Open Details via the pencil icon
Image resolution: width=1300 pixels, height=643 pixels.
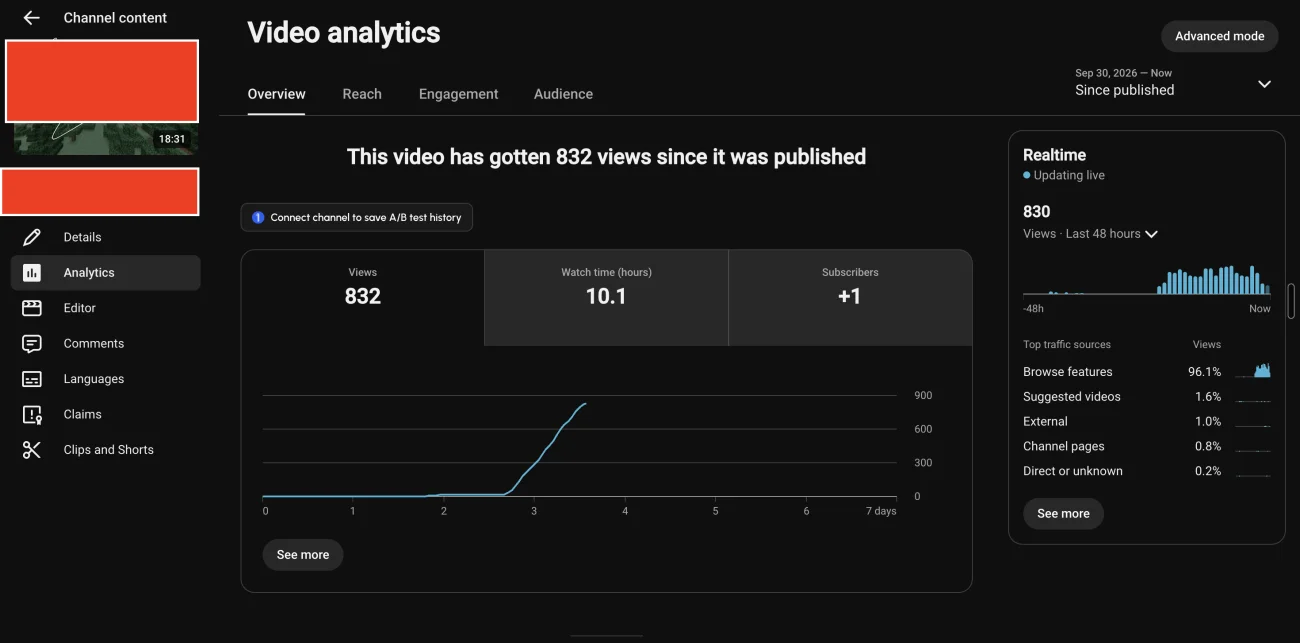(x=32, y=237)
